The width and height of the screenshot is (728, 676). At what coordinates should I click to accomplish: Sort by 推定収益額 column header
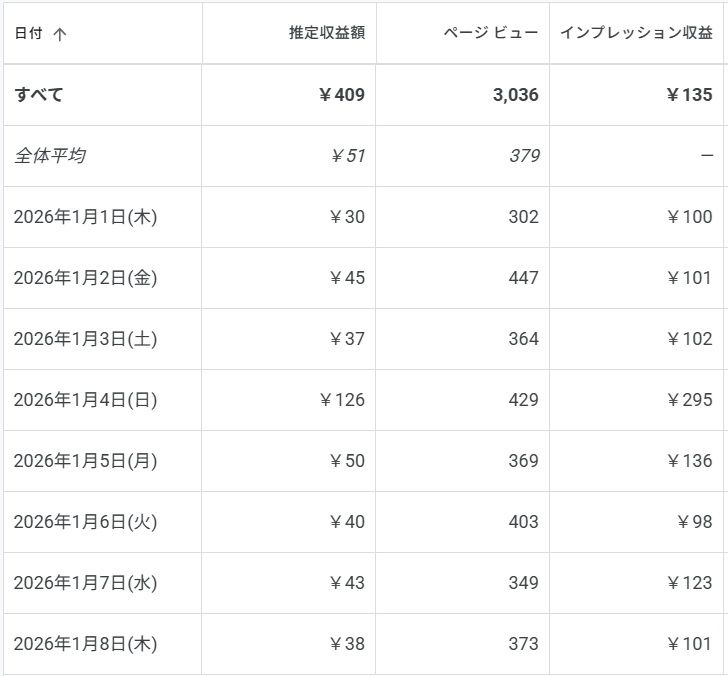click(x=327, y=32)
